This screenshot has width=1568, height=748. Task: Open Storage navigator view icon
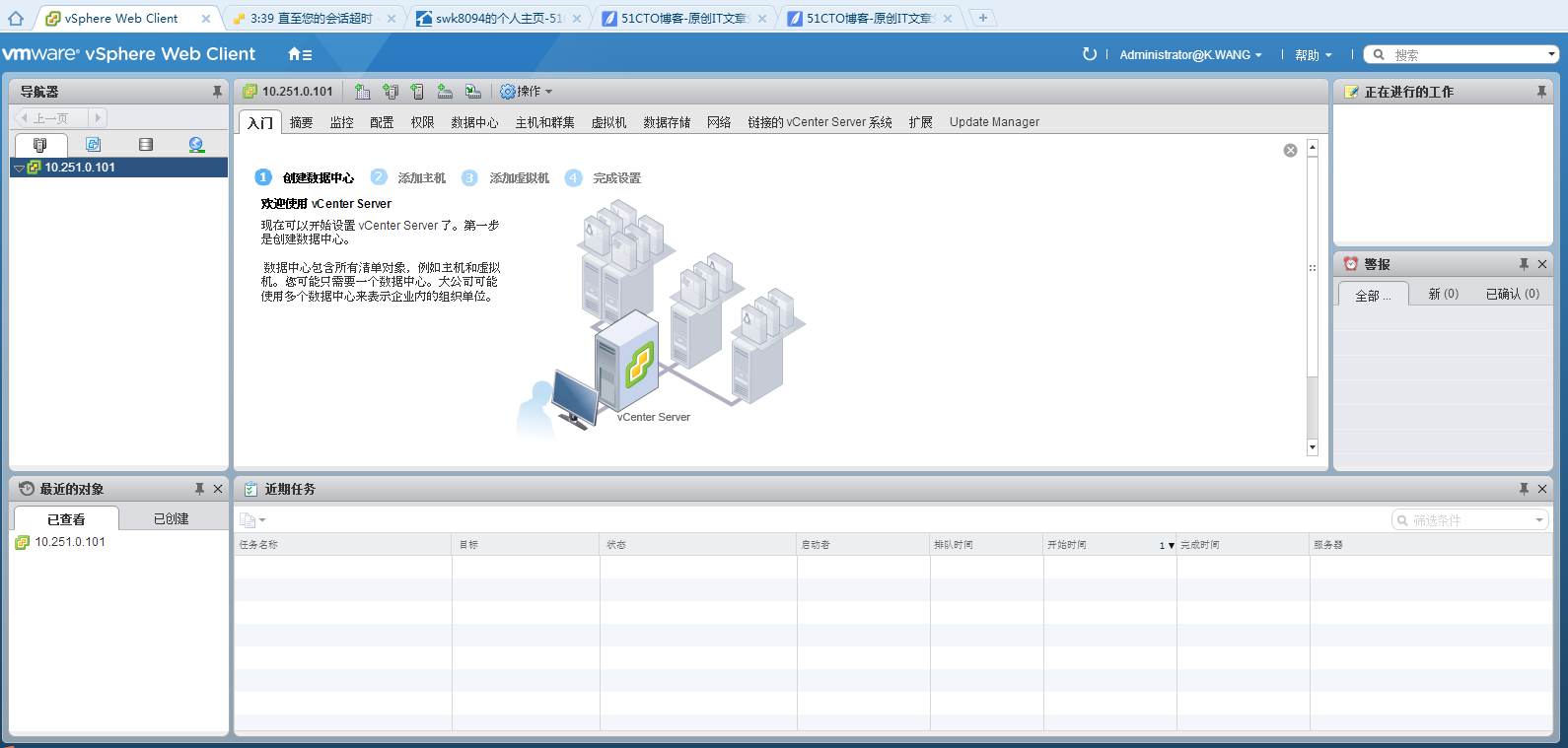146,145
